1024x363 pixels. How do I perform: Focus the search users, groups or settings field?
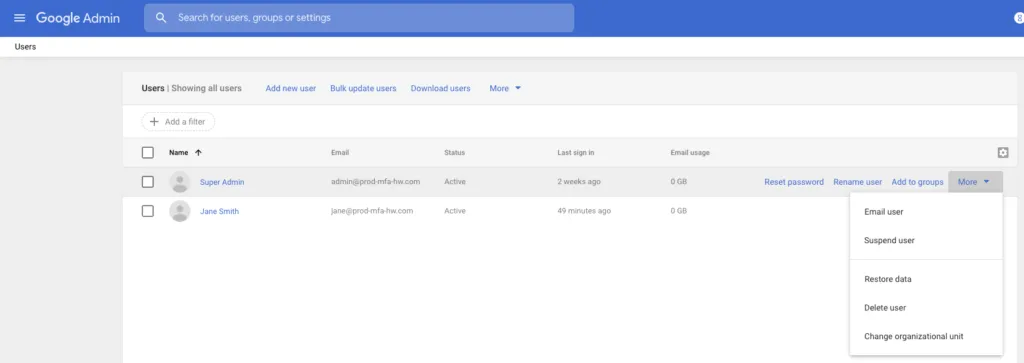coord(359,18)
